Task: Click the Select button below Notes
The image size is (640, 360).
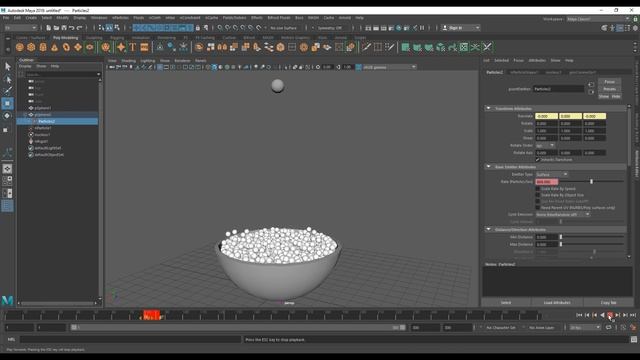Action: pyautogui.click(x=506, y=302)
